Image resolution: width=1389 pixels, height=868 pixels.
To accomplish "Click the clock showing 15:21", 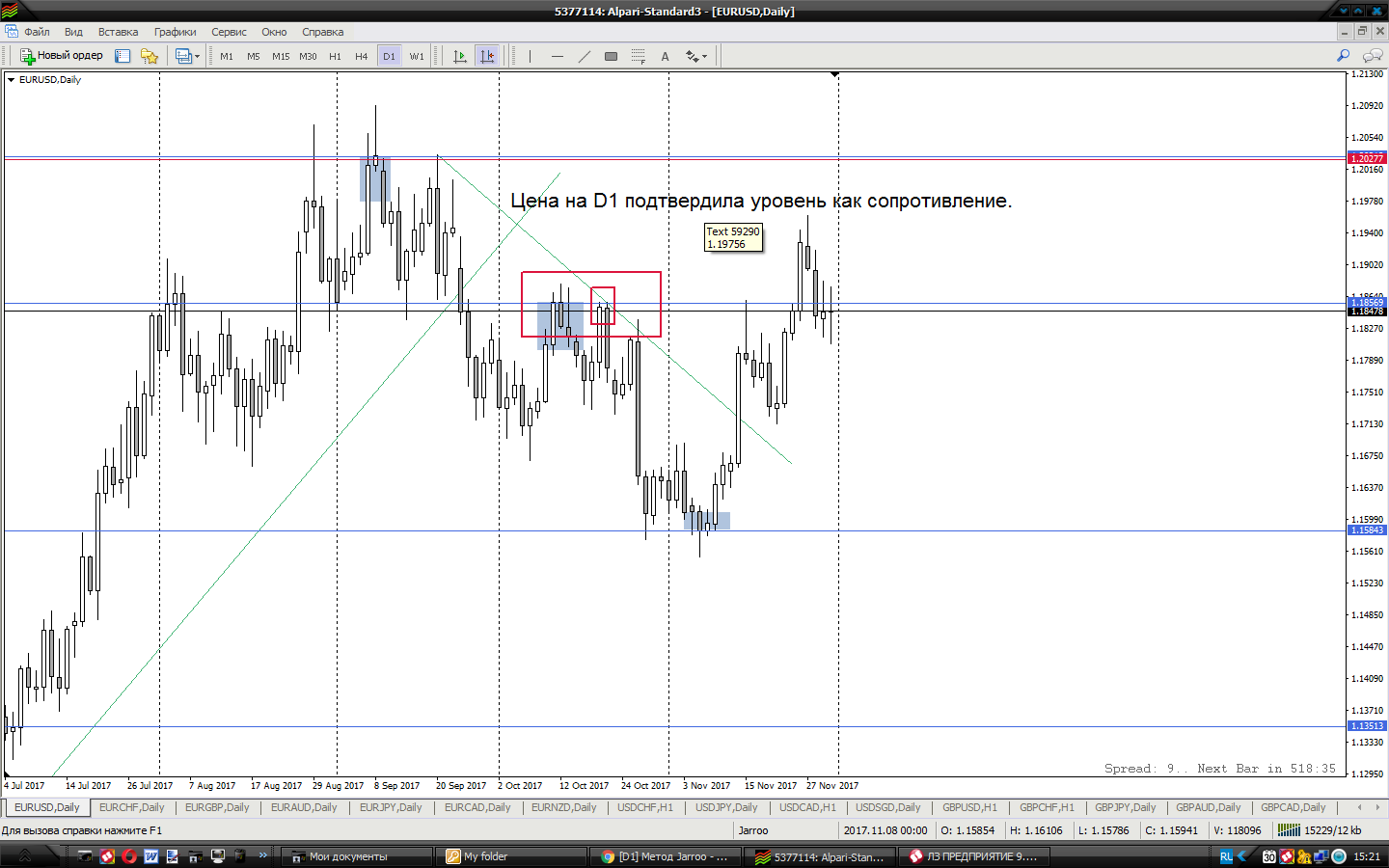I will coord(1367,856).
